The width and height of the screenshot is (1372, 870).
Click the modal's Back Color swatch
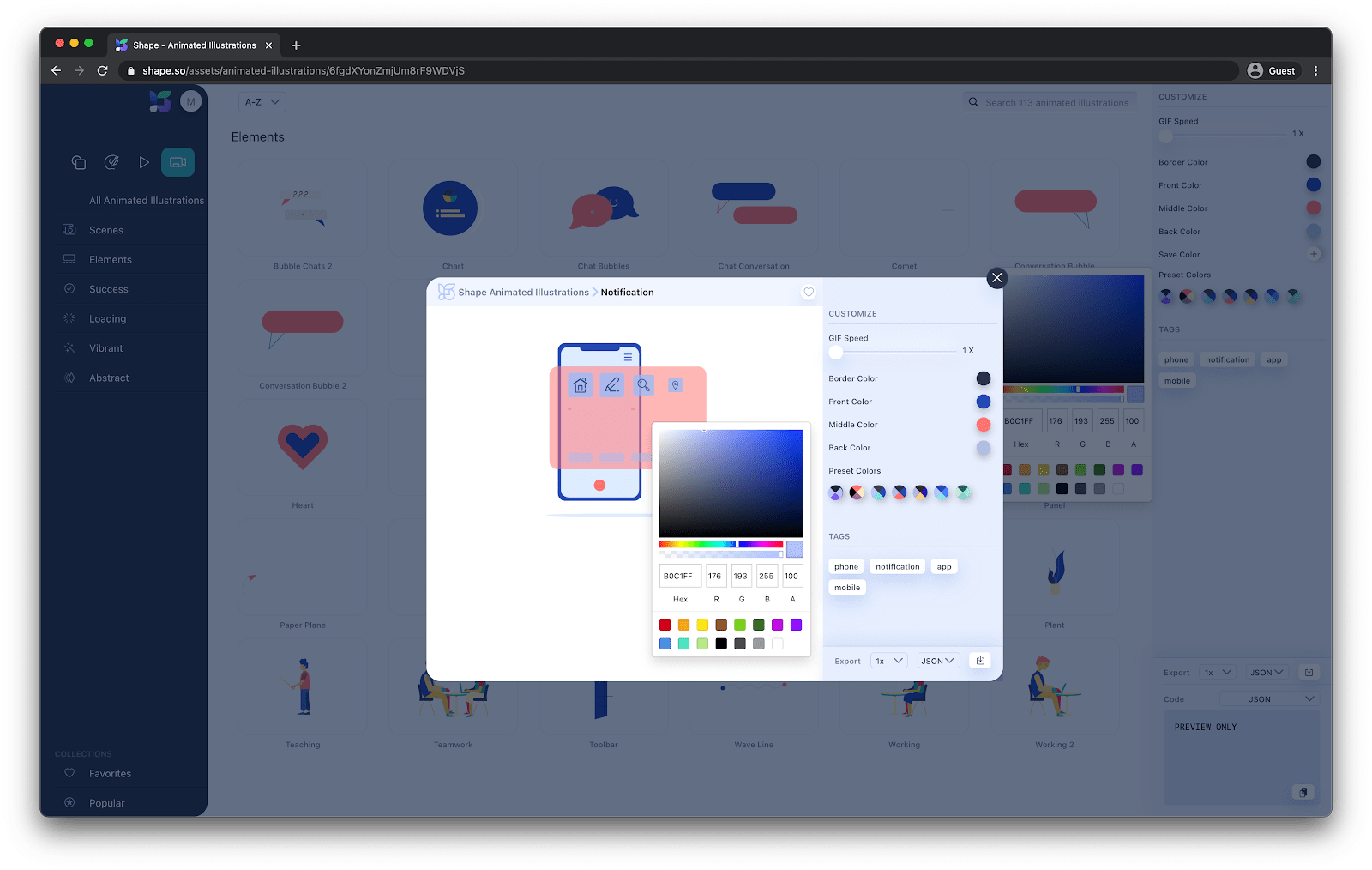click(x=984, y=448)
